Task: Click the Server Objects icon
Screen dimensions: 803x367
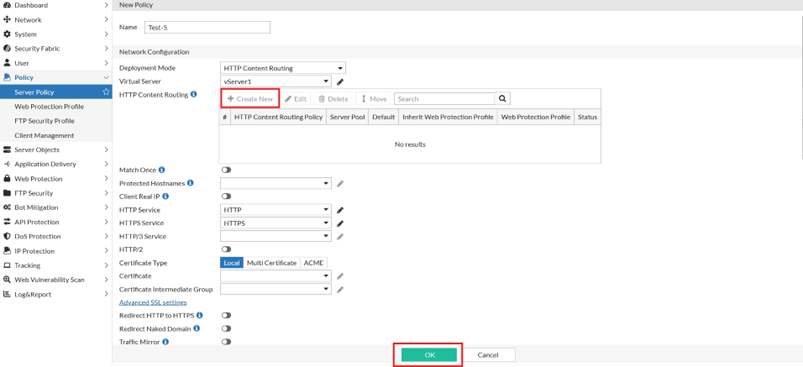Action: 7,149
